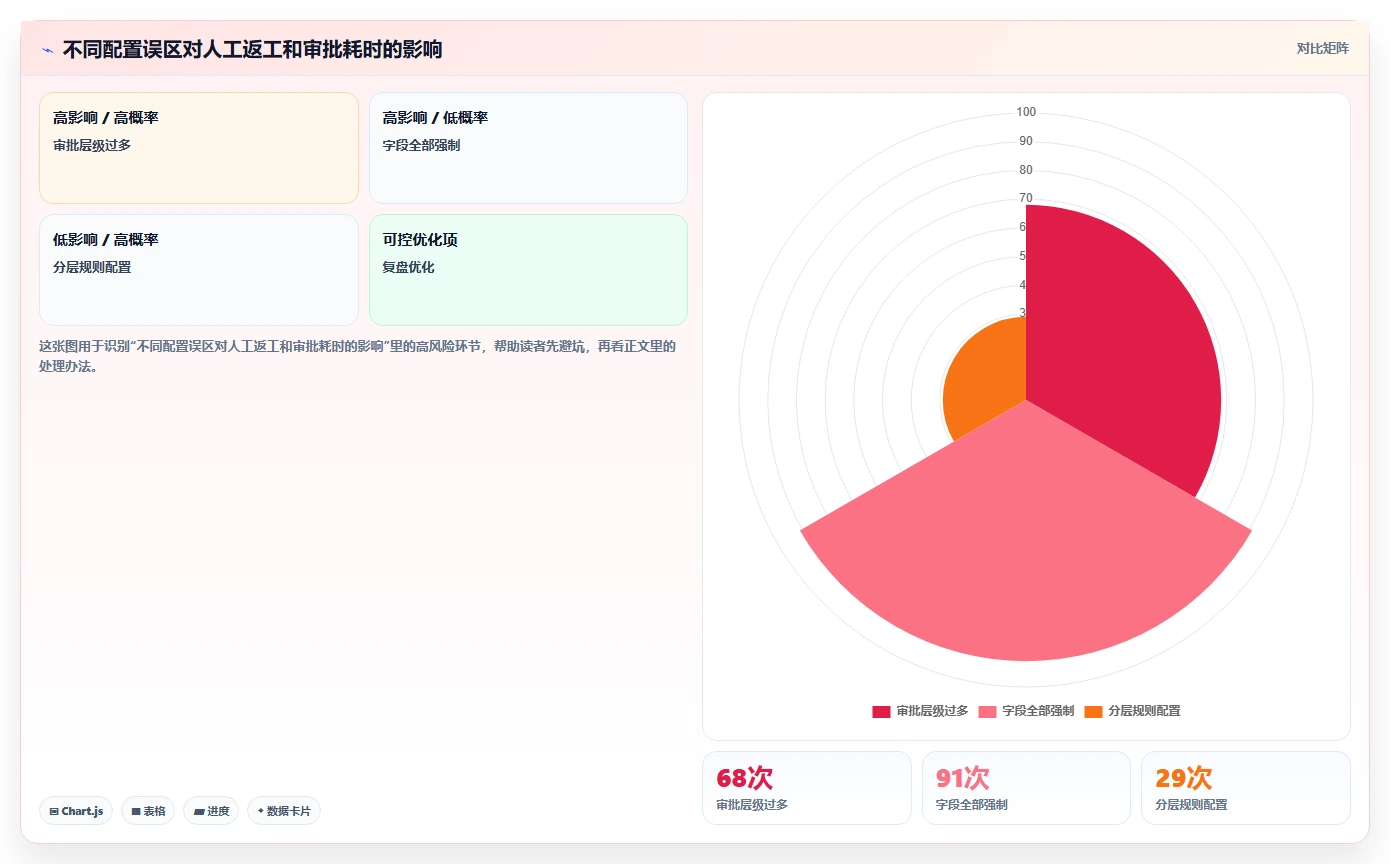Click the axis label 80
Image resolution: width=1390 pixels, height=864 pixels.
tap(1026, 170)
